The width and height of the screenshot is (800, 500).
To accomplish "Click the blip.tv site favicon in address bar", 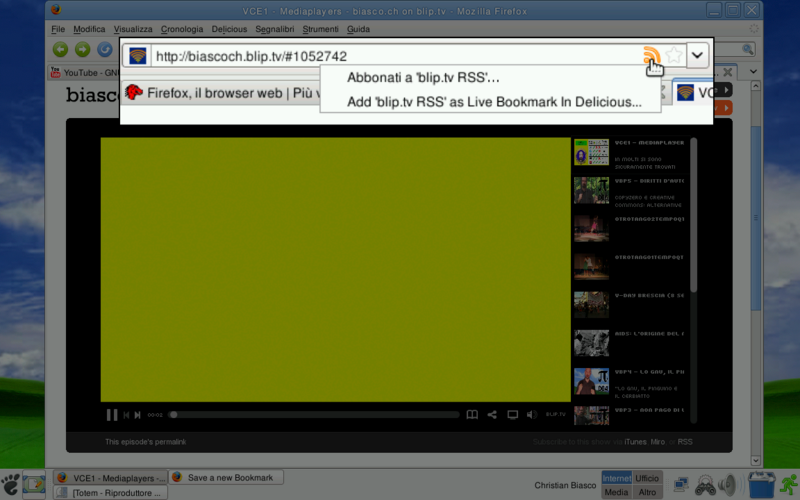I will coord(138,56).
